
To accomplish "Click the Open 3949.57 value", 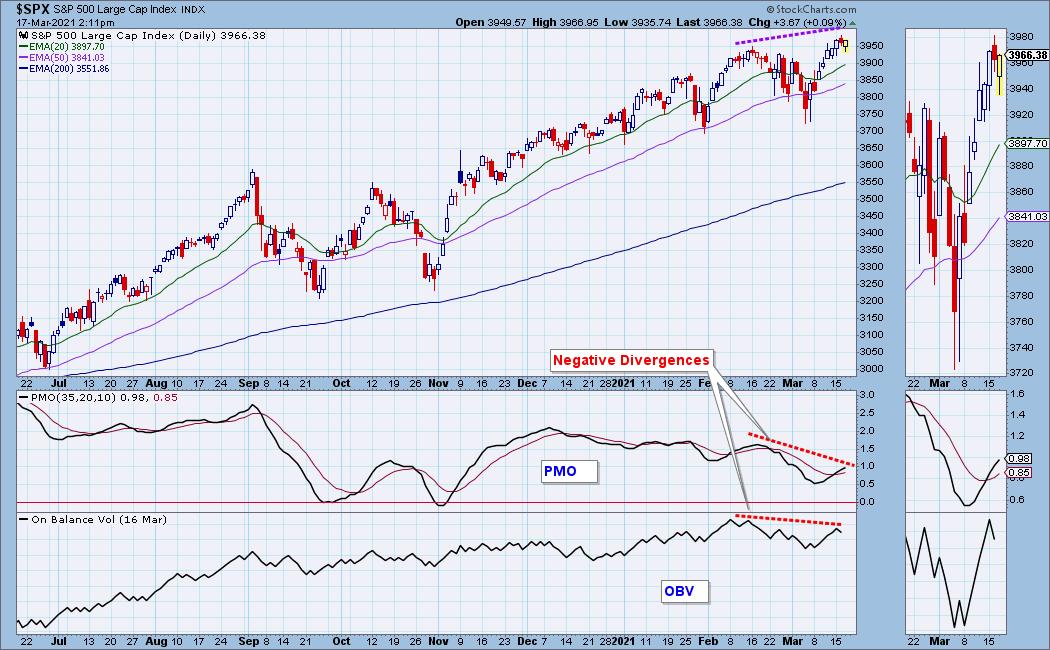I will point(491,23).
